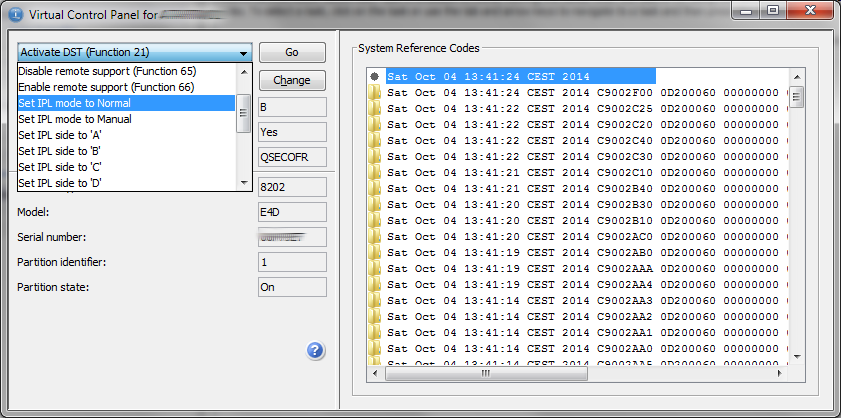The height and width of the screenshot is (418, 841).
Task: Click the Partition identifier field 1
Action: (x=292, y=262)
